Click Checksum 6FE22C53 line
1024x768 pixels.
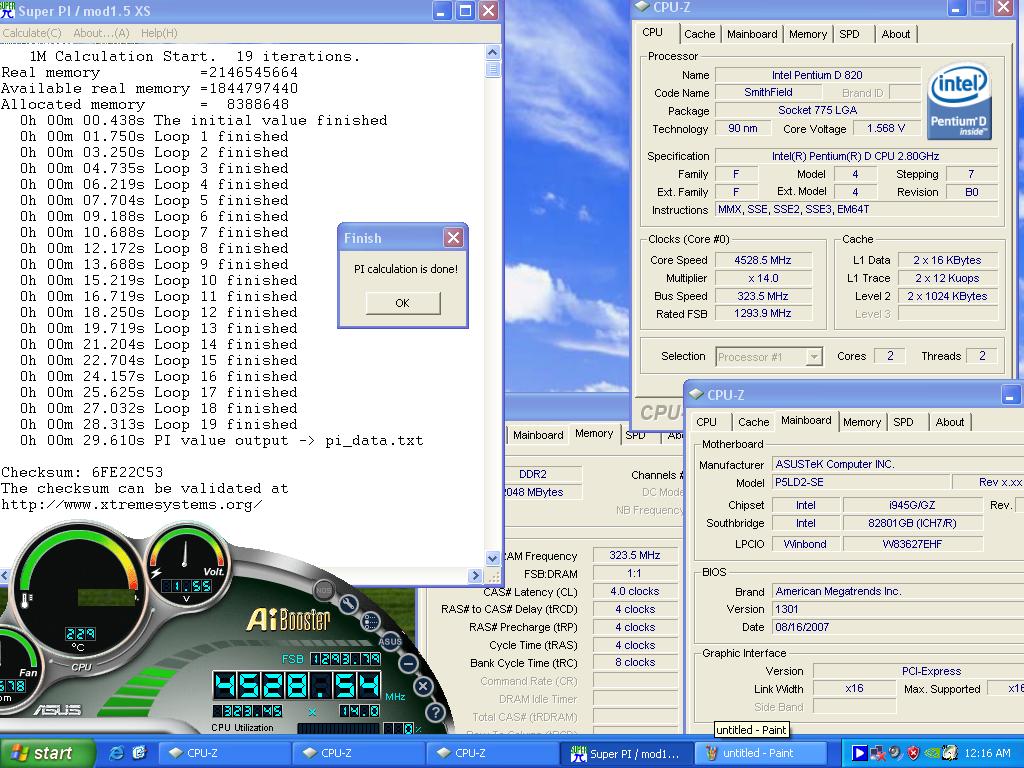pyautogui.click(x=82, y=472)
